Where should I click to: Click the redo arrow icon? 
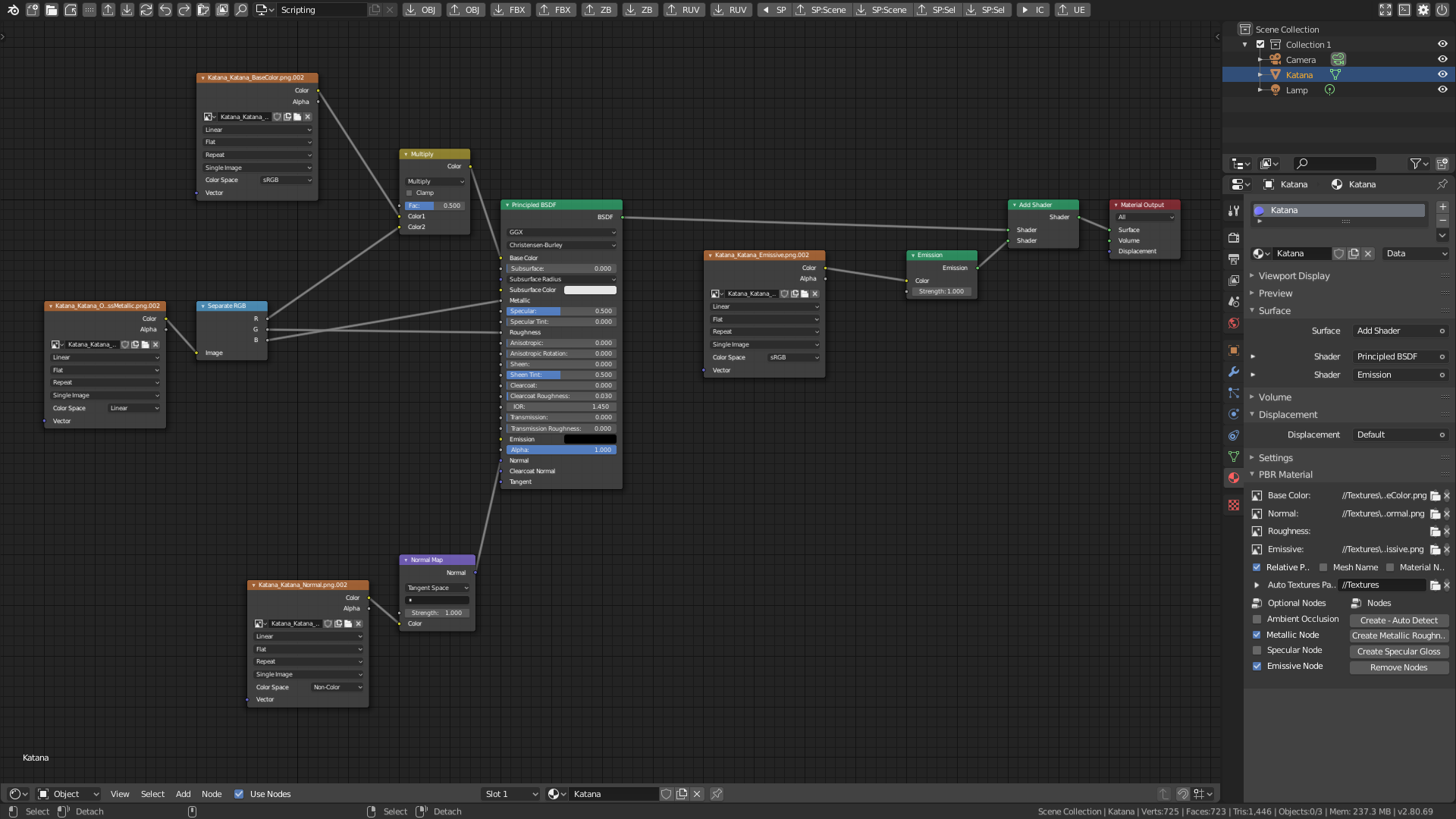184,10
